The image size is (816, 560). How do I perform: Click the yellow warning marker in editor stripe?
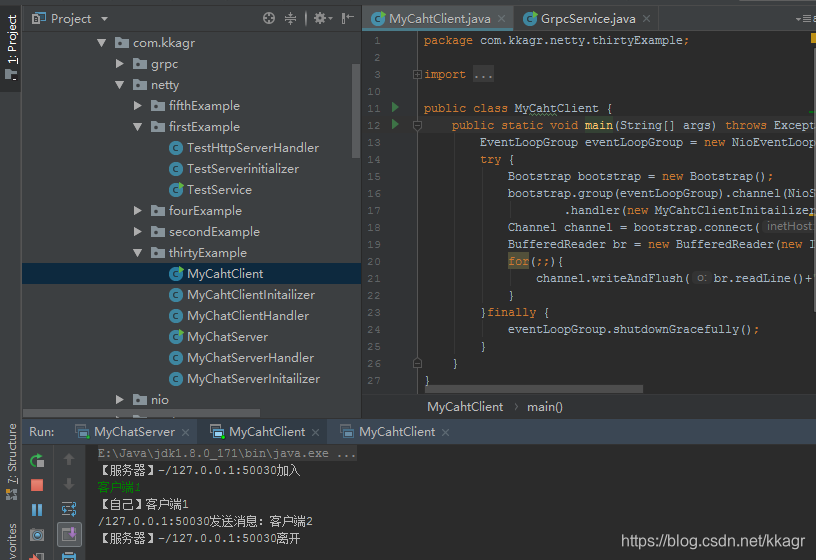813,37
